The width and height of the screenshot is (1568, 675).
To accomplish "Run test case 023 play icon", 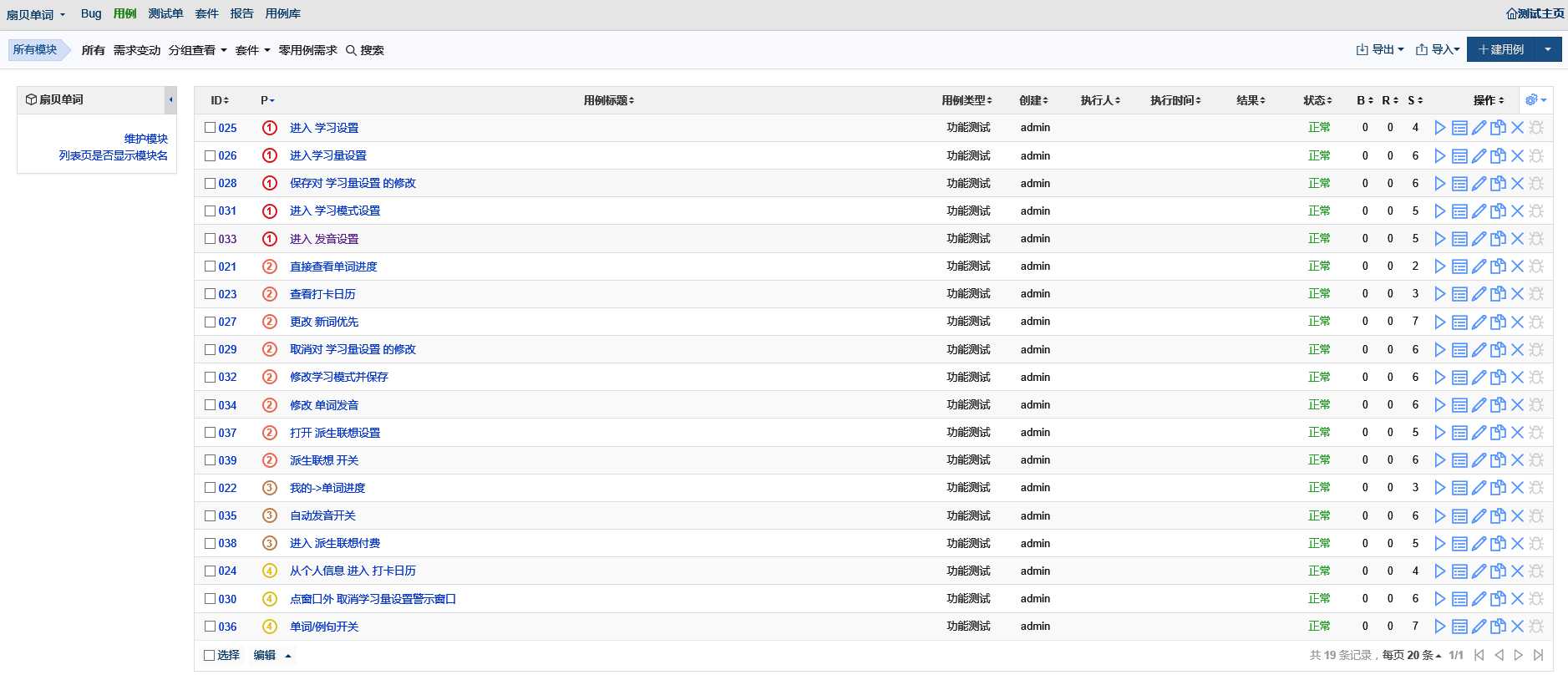I will tap(1439, 294).
